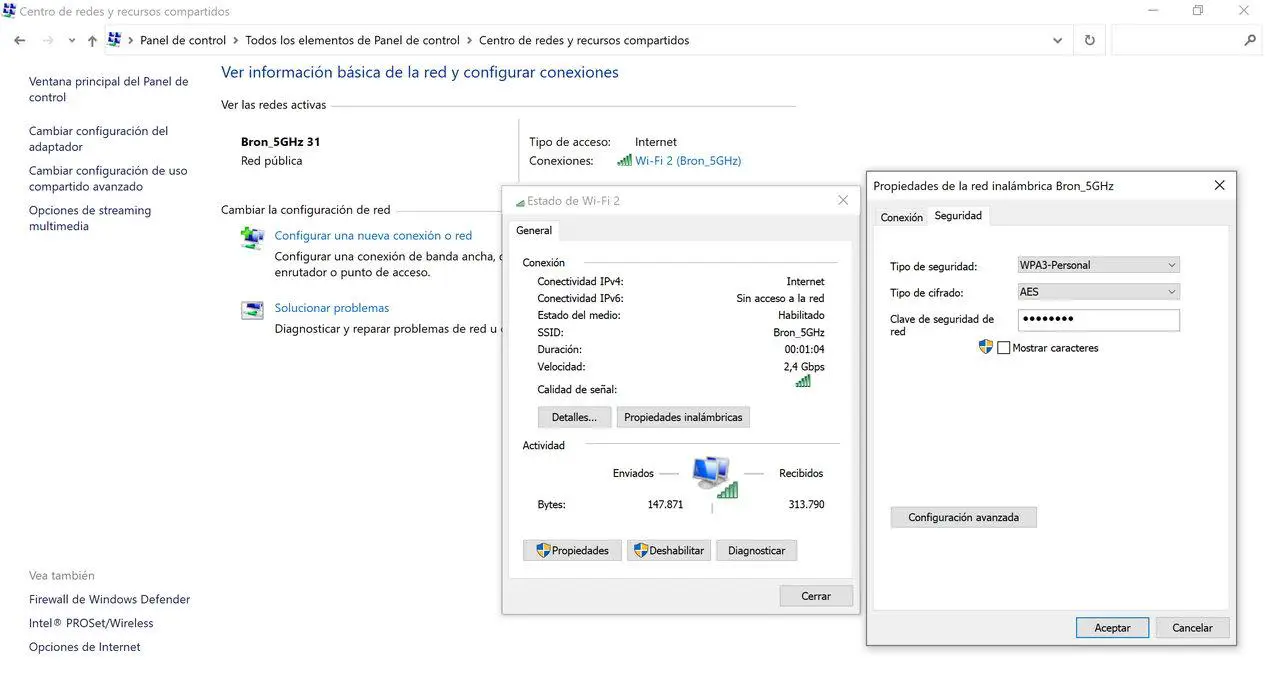
Task: Click the up-one-level arrow icon
Action: pos(92,41)
